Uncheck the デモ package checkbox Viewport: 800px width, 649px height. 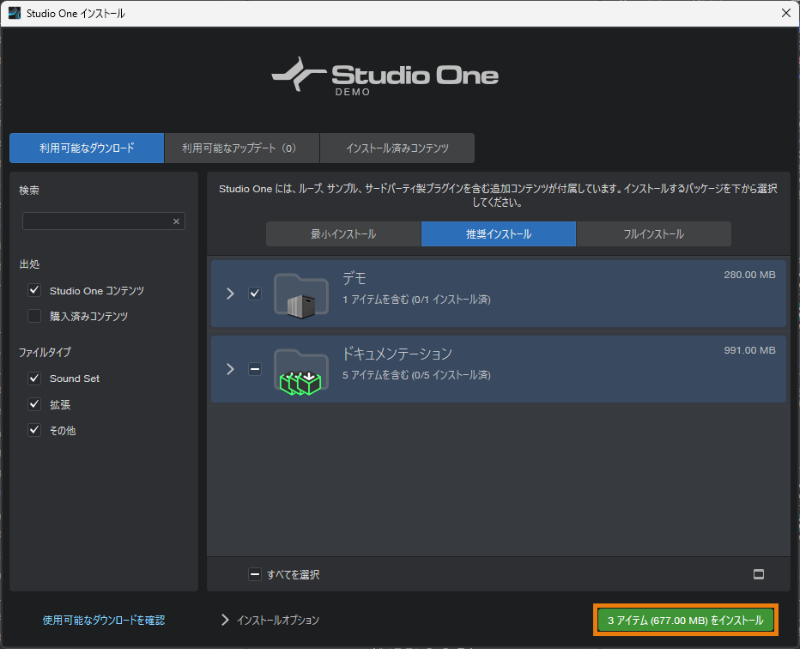(255, 293)
